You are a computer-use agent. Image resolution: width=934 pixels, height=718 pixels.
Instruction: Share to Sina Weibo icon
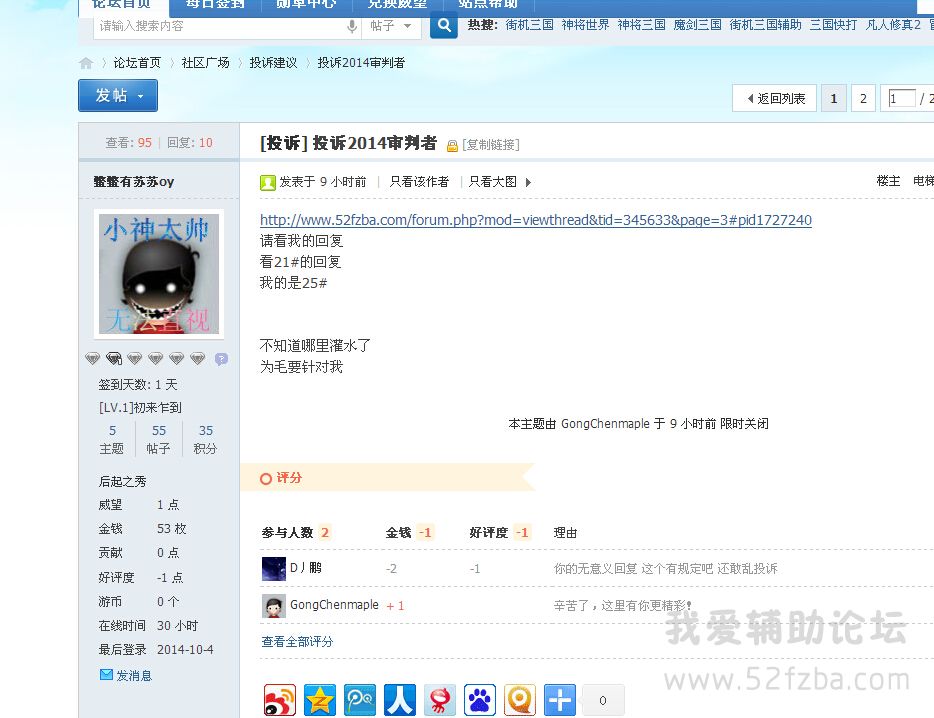[280, 700]
